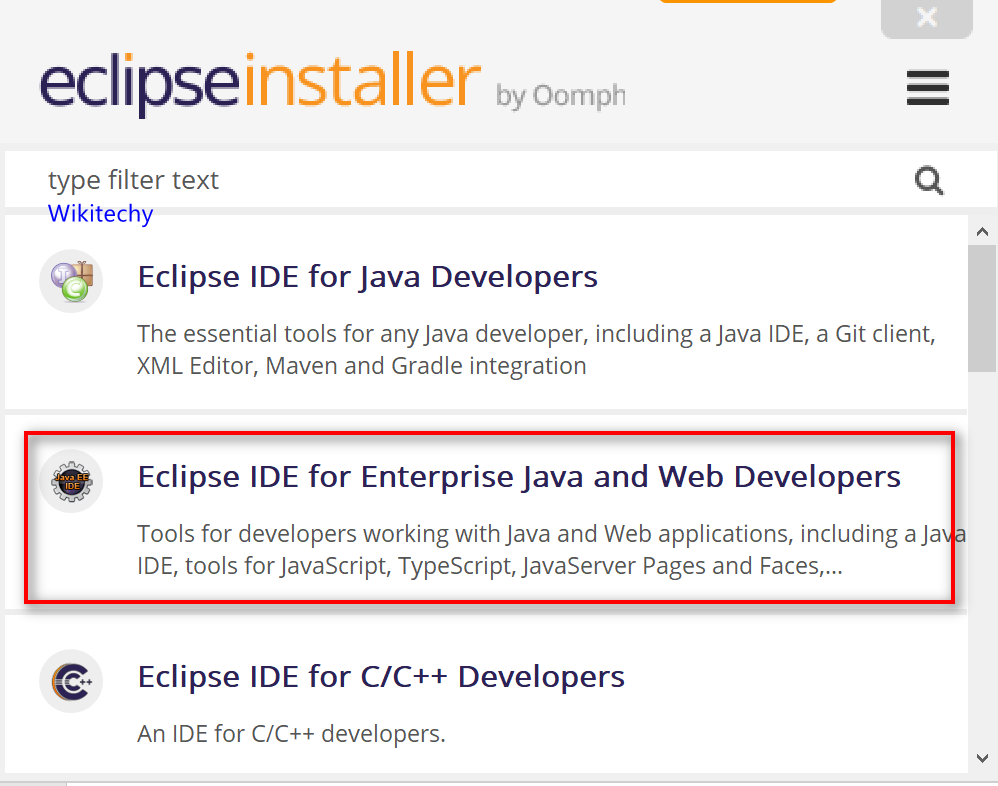Select Eclipse IDE for Java Developers title
Screen dimensions: 998x786
point(367,276)
